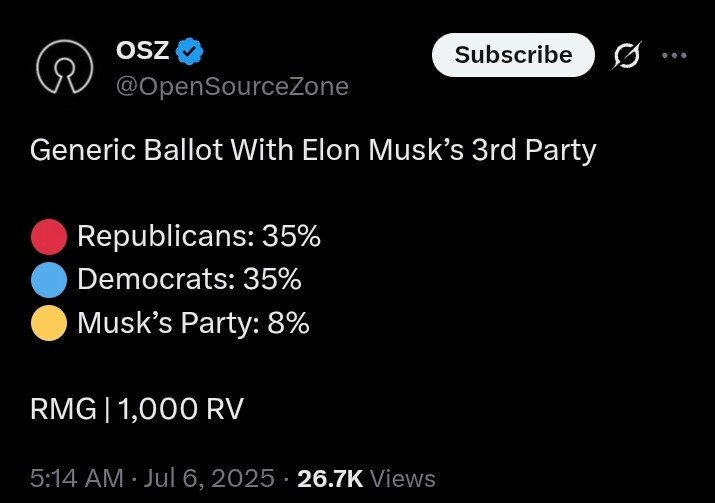This screenshot has height=503, width=715.
Task: Open the Grok slash-circle icon
Action: point(627,56)
